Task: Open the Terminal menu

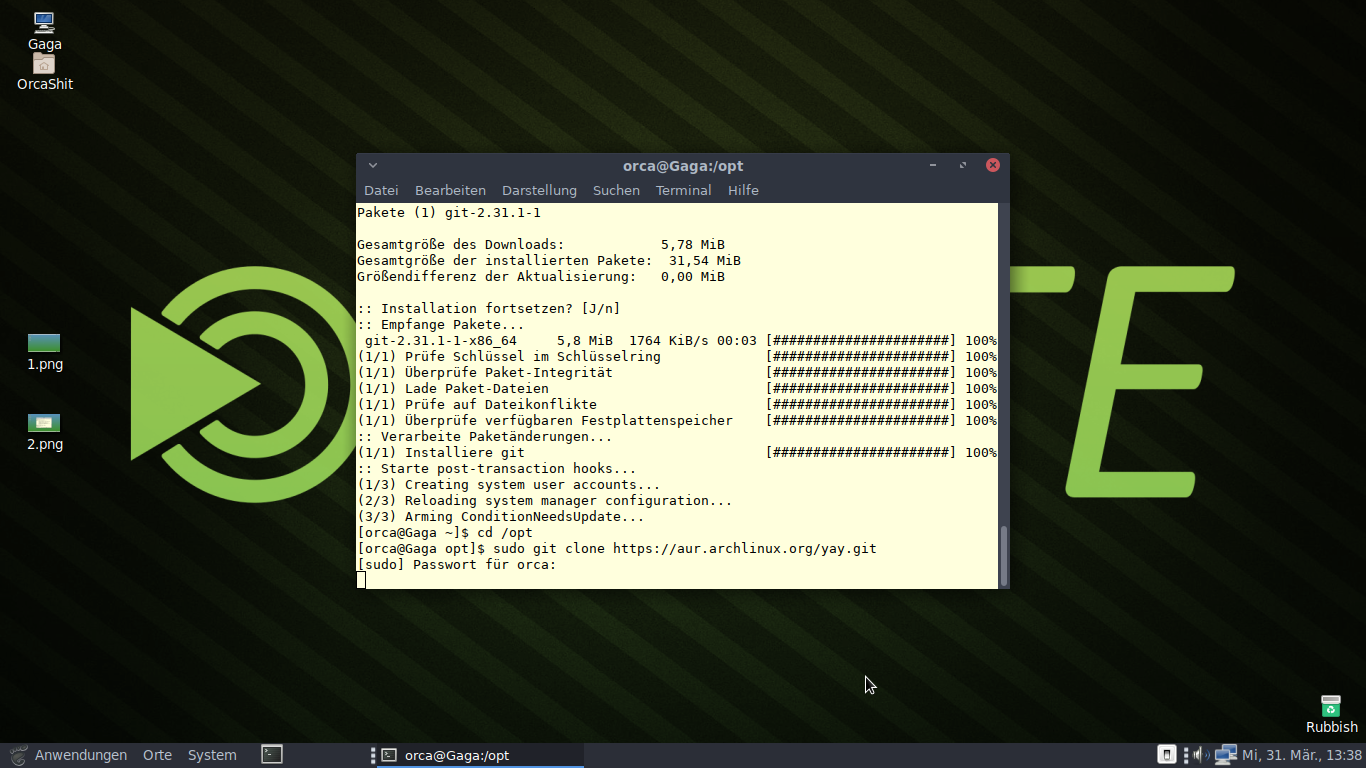Action: (684, 190)
